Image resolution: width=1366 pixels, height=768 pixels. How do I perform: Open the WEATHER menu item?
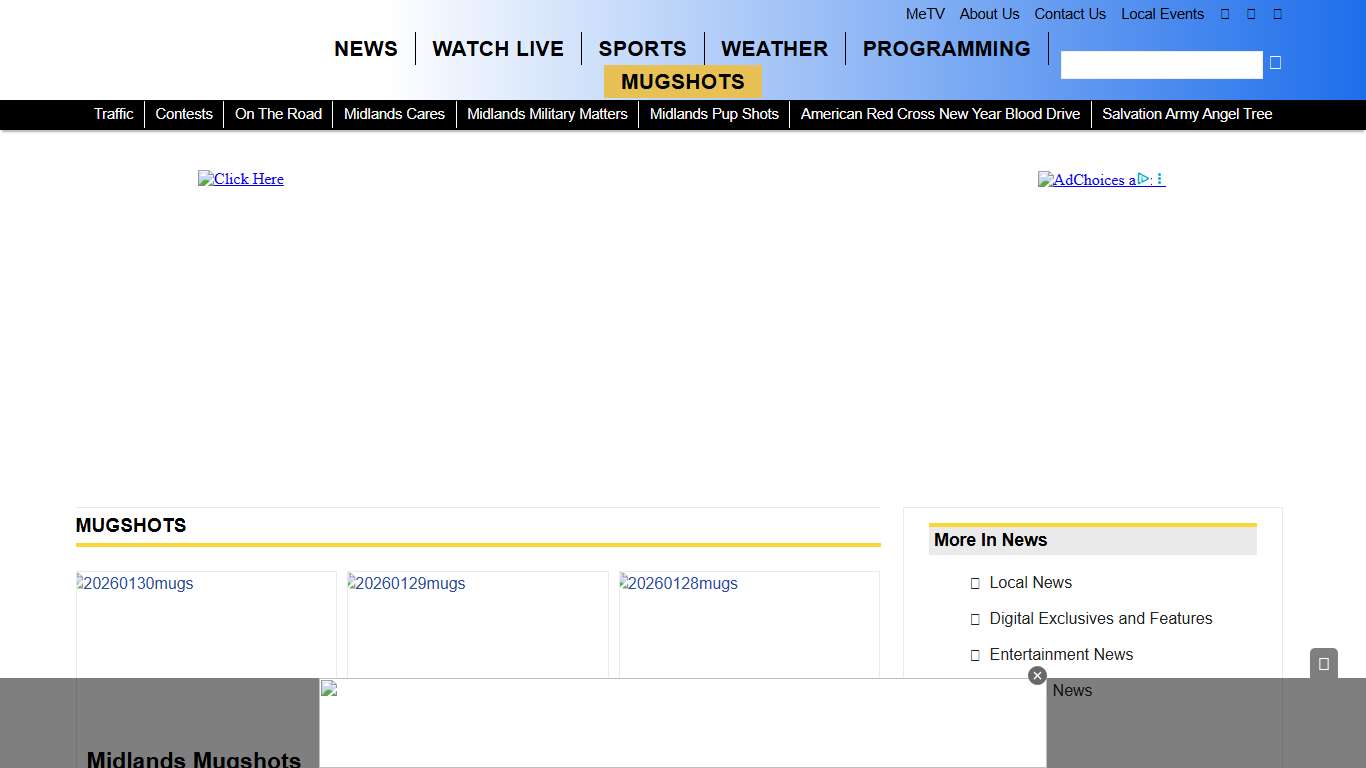(774, 49)
